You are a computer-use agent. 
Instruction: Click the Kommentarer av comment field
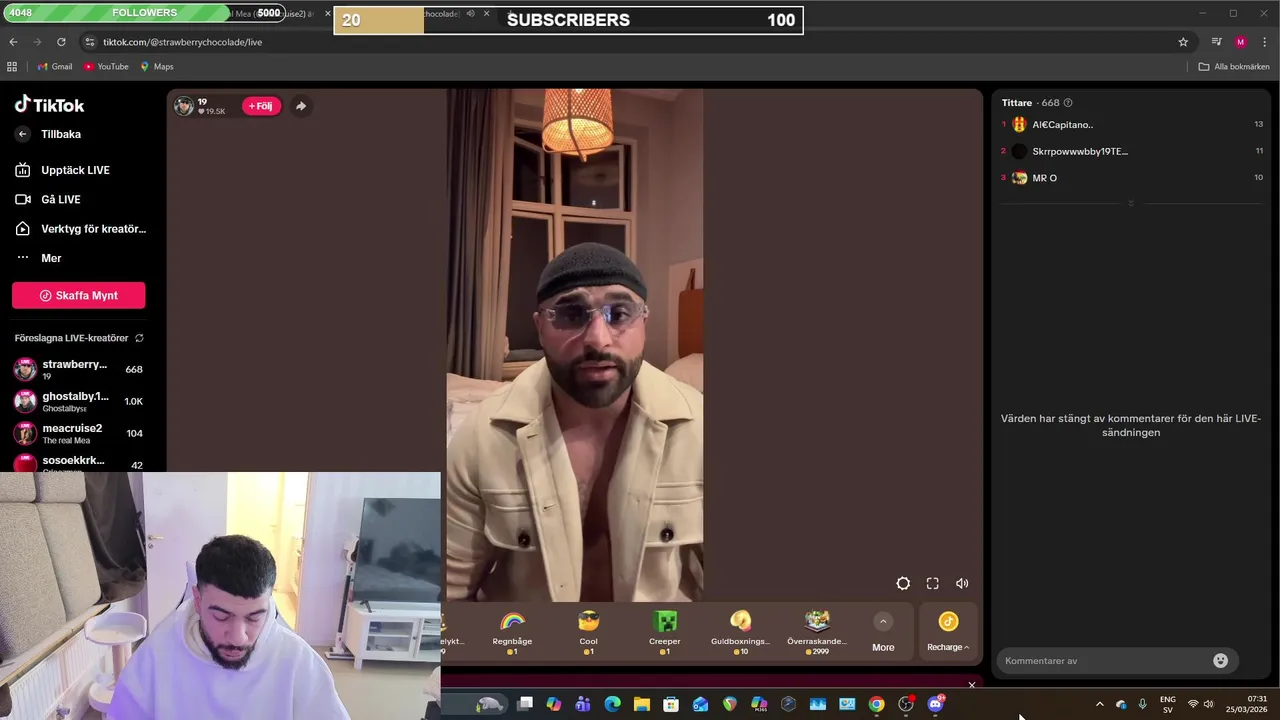point(1104,661)
